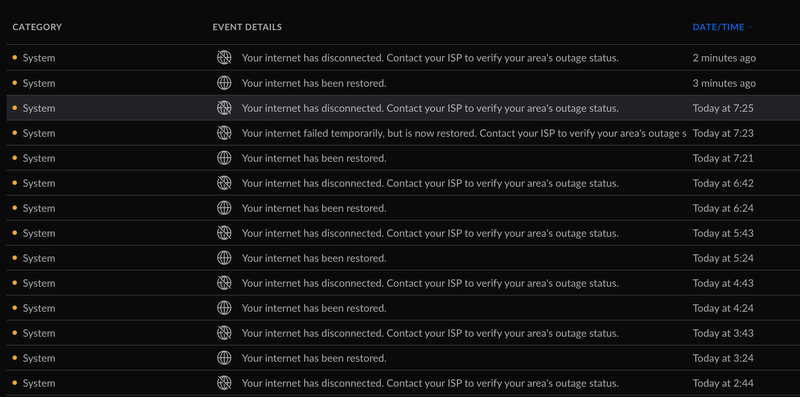Click the disconnected globe icon at 2:44

coord(224,383)
